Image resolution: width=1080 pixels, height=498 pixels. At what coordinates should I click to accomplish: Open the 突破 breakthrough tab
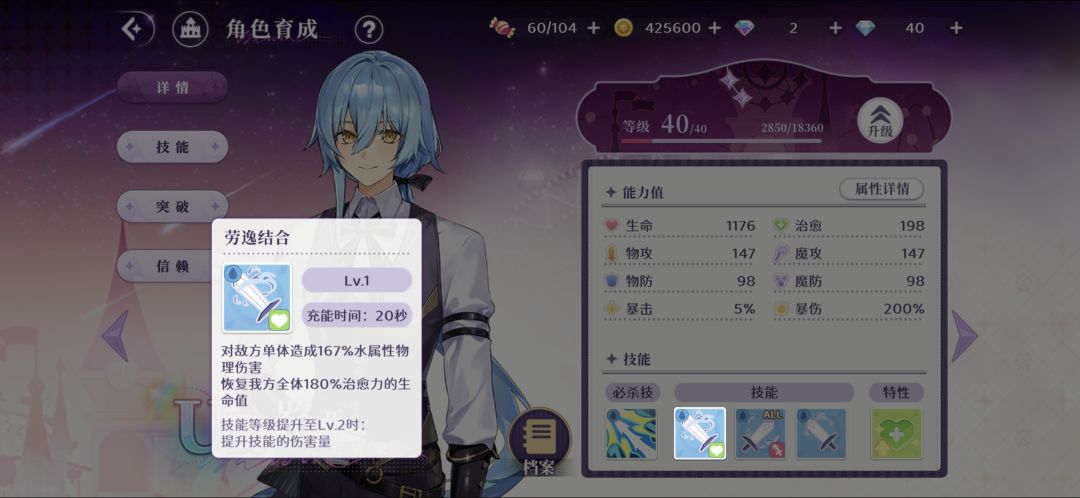pyautogui.click(x=172, y=207)
